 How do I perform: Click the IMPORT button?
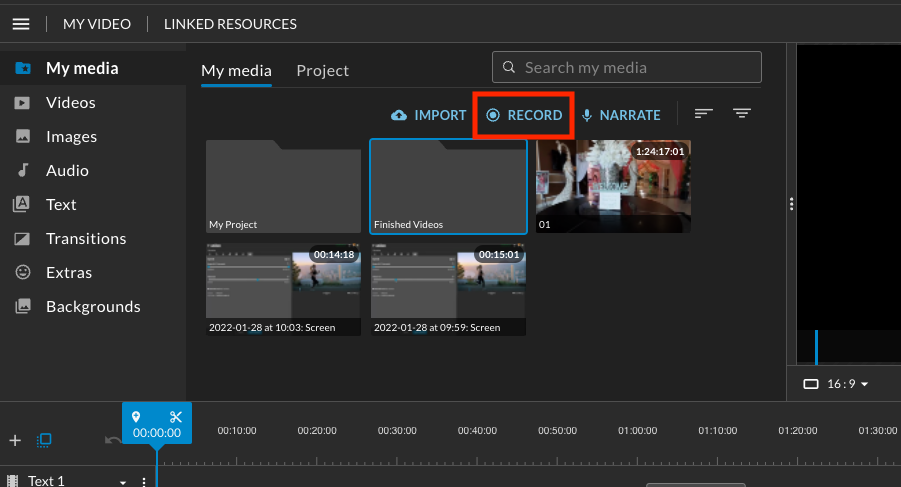pos(428,115)
